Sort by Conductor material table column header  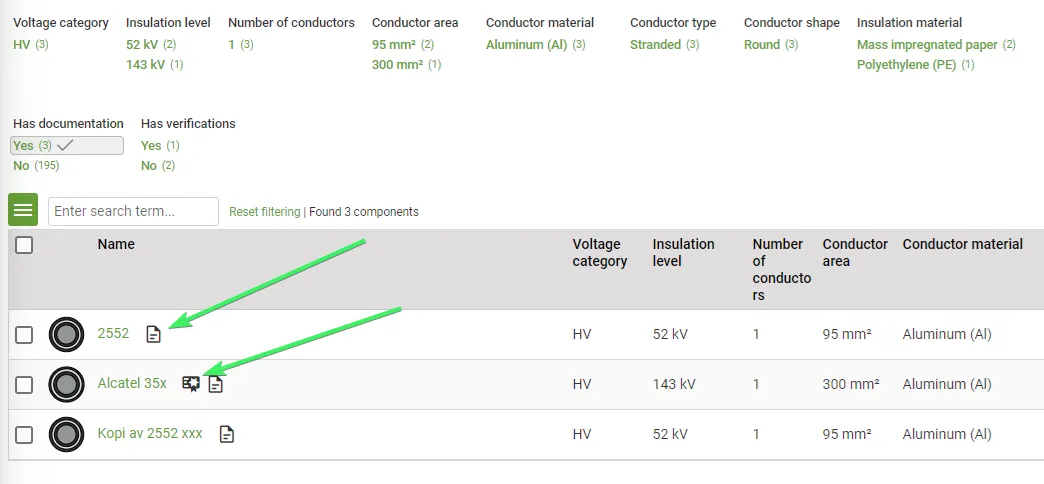pos(962,244)
